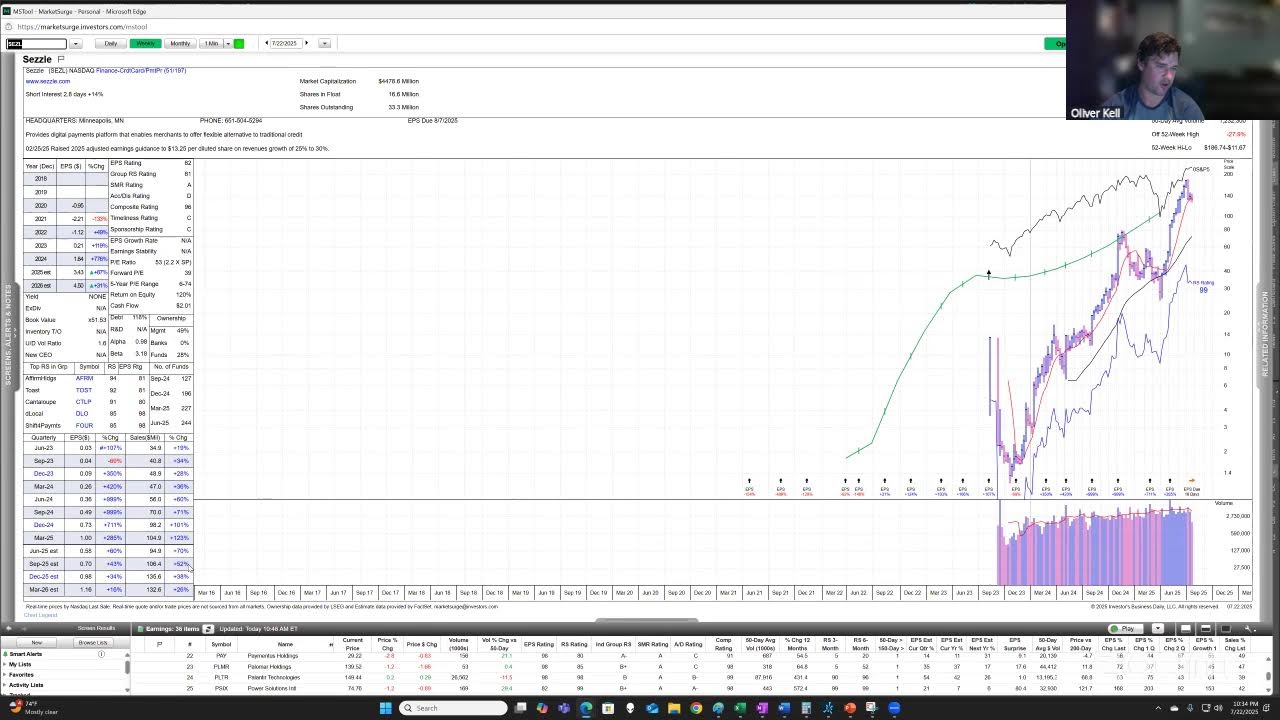This screenshot has height=720, width=1280.
Task: Sort list by the Current Price column header
Action: click(352, 644)
